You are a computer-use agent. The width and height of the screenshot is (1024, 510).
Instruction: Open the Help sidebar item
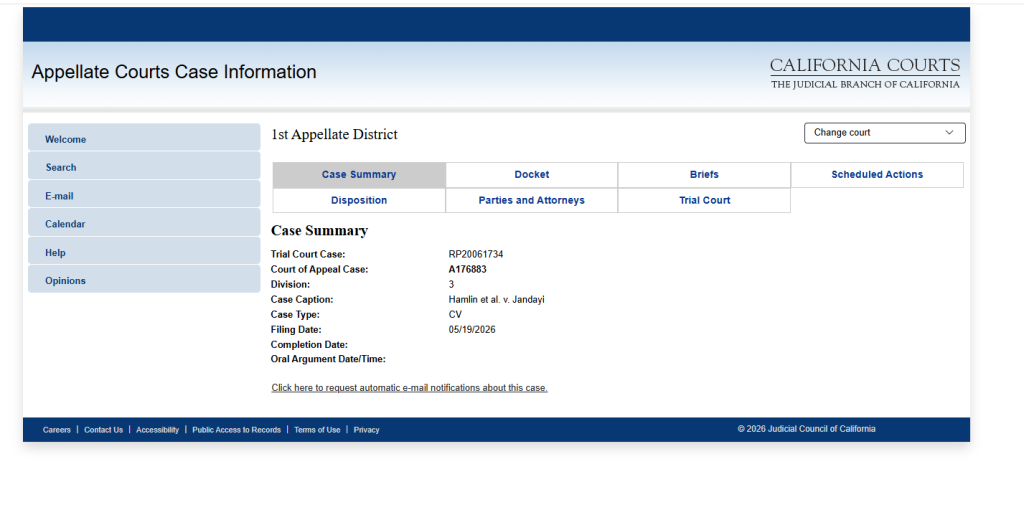pyautogui.click(x=144, y=251)
